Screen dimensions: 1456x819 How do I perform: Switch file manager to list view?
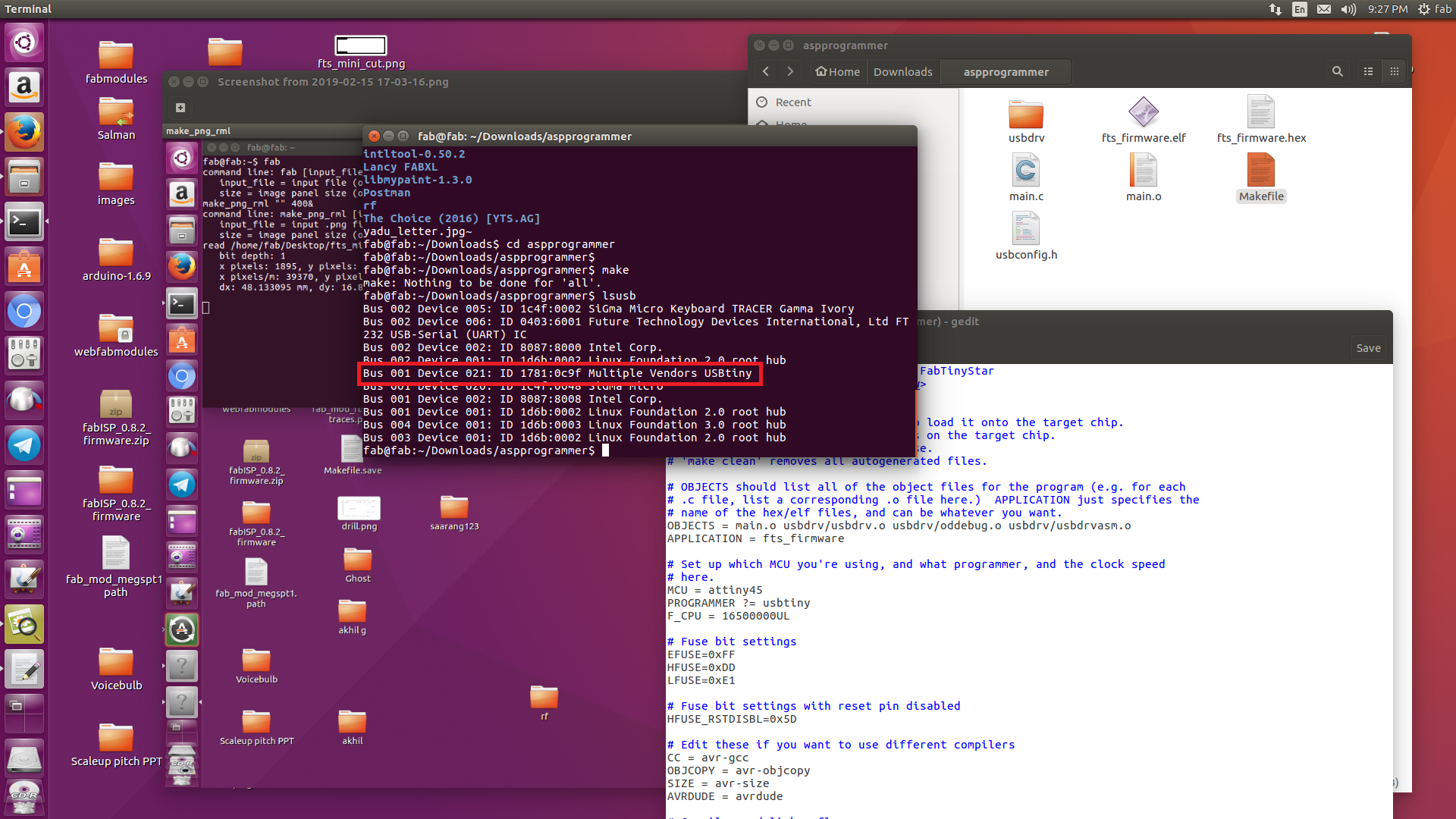[1368, 71]
